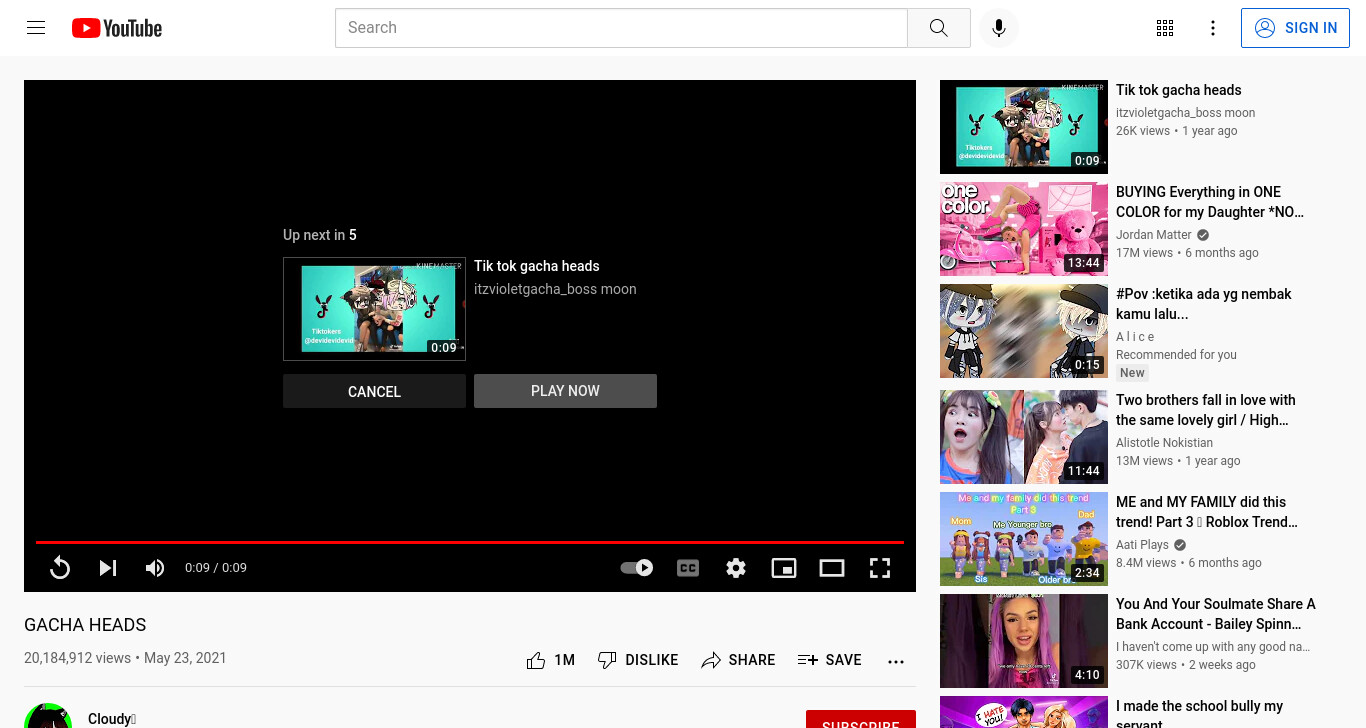The height and width of the screenshot is (728, 1366).
Task: Open I made the school bully video title
Action: tap(1199, 714)
